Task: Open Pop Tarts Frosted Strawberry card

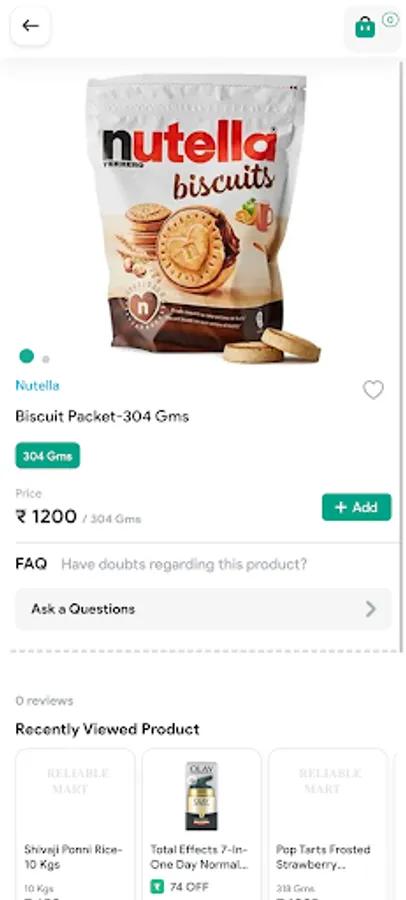Action: [x=328, y=824]
